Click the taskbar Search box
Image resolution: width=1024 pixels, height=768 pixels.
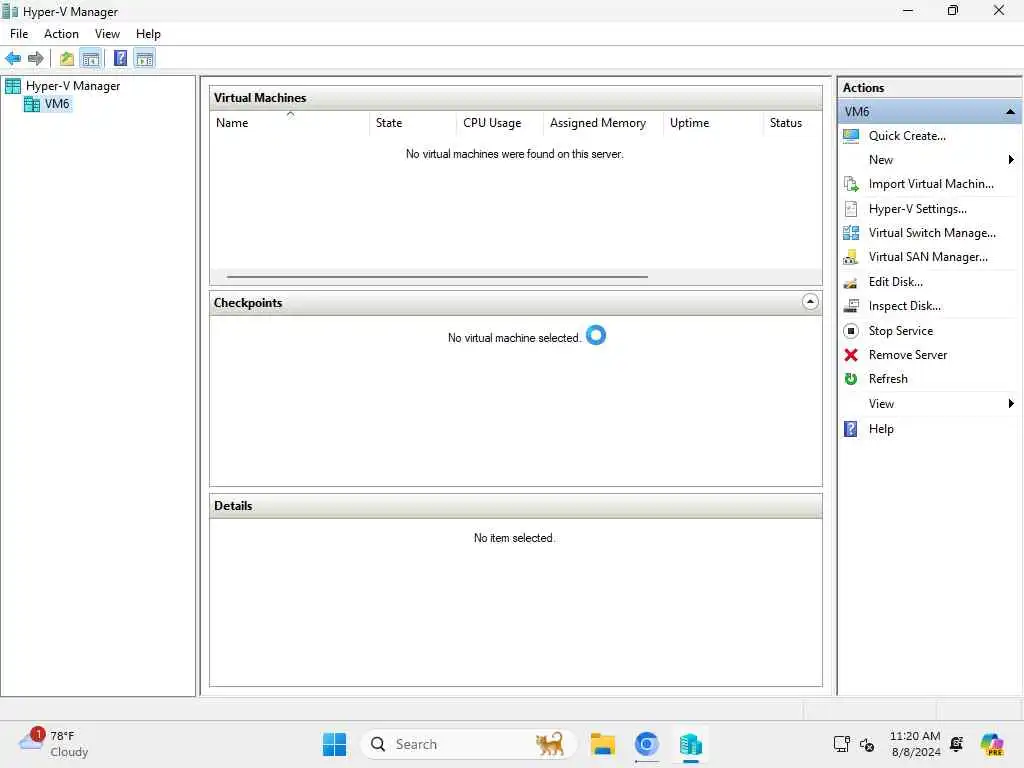point(468,744)
